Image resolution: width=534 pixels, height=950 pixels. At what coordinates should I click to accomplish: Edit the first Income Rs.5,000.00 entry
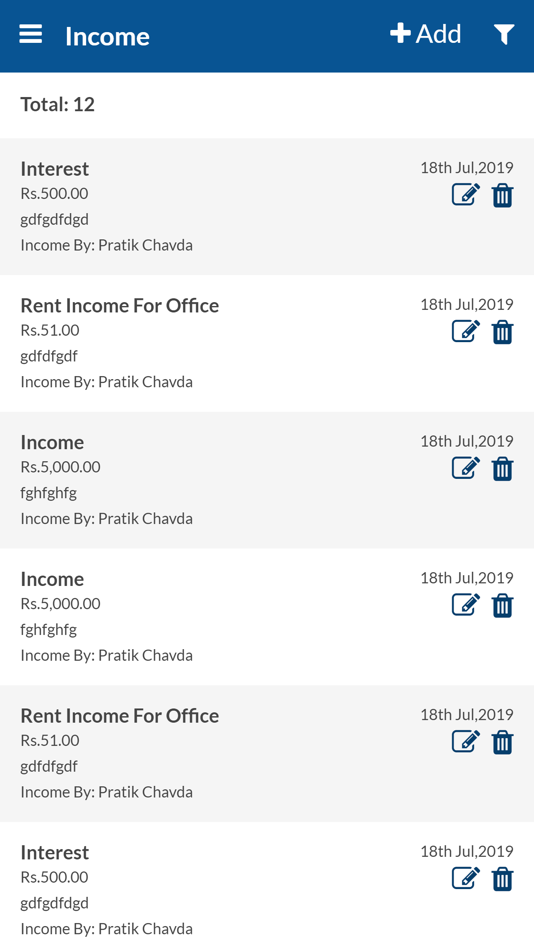pos(466,468)
